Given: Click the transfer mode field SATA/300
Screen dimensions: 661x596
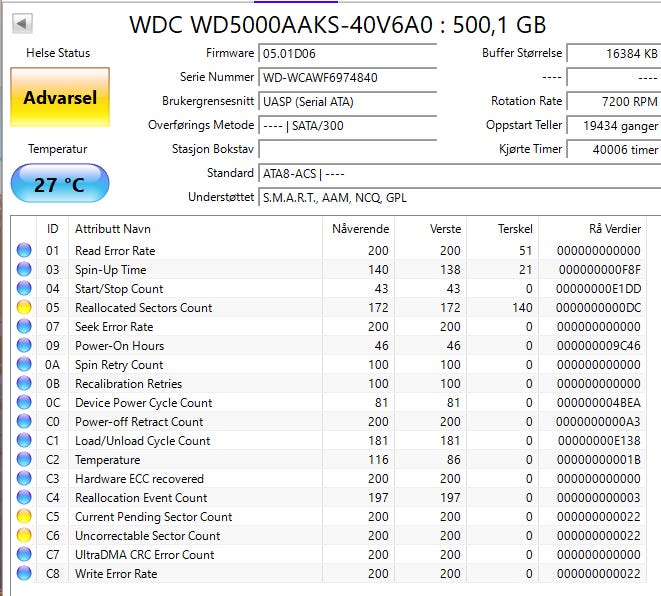Looking at the screenshot, I should tap(347, 126).
